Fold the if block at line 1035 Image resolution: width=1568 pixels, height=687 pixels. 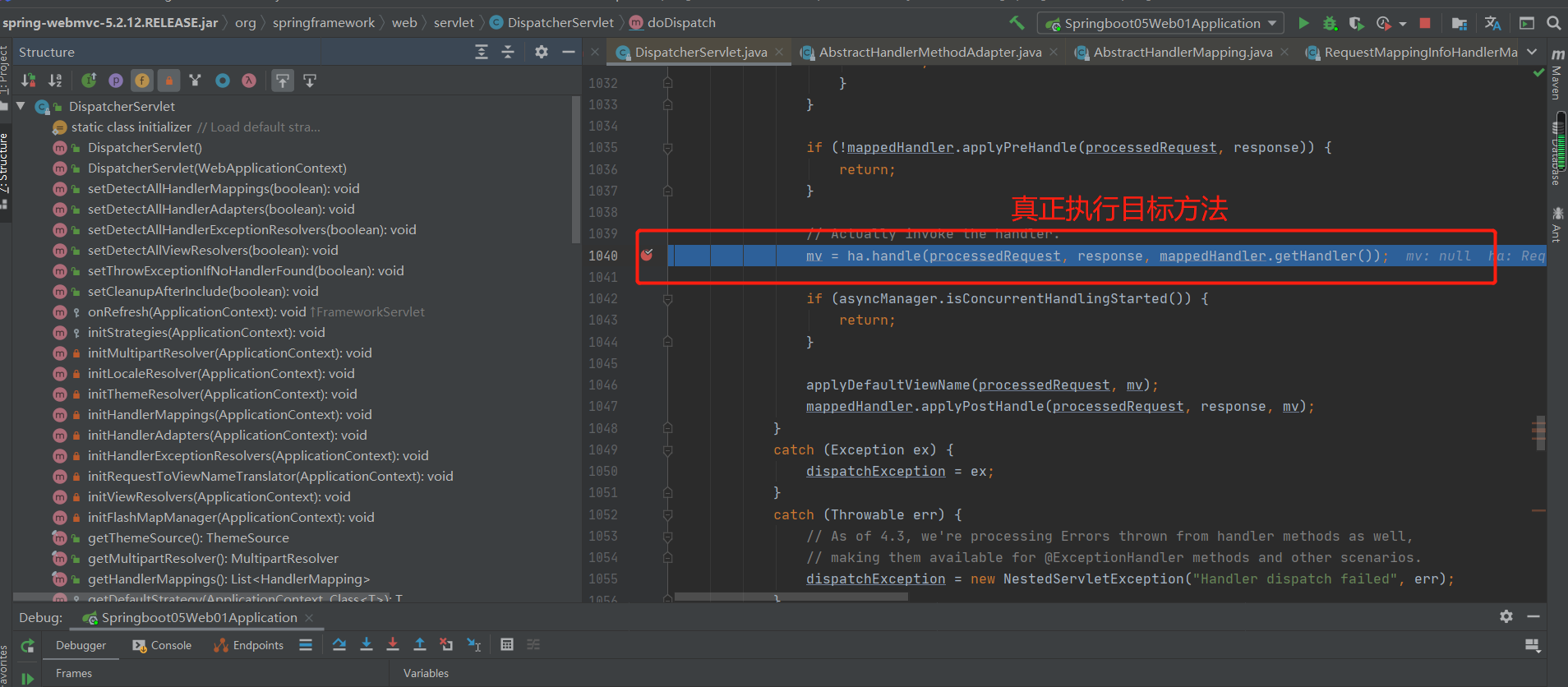point(667,148)
